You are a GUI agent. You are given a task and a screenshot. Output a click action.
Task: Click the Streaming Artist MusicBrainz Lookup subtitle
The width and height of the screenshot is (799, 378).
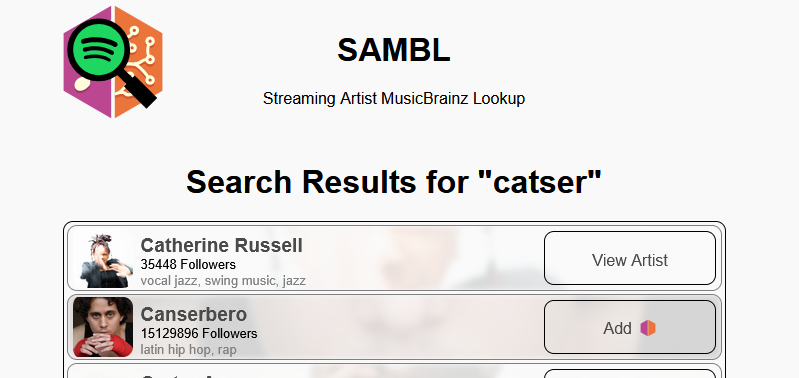pyautogui.click(x=394, y=98)
